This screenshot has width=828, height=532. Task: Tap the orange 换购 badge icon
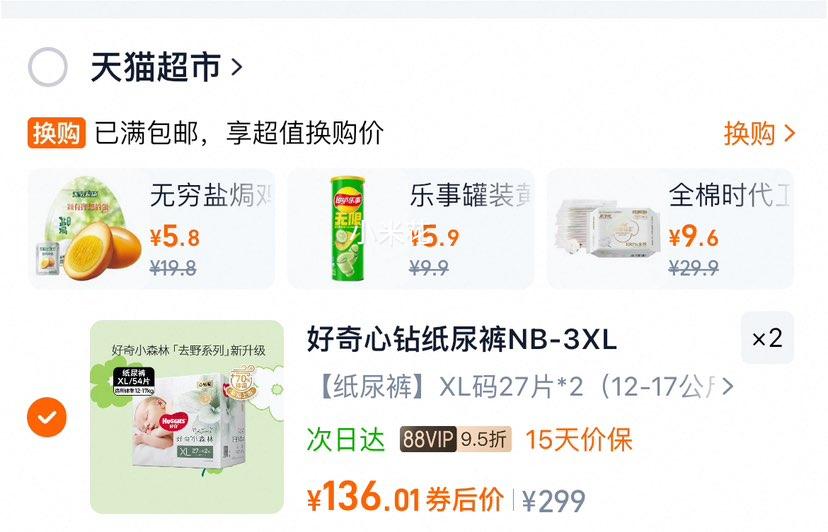57,133
